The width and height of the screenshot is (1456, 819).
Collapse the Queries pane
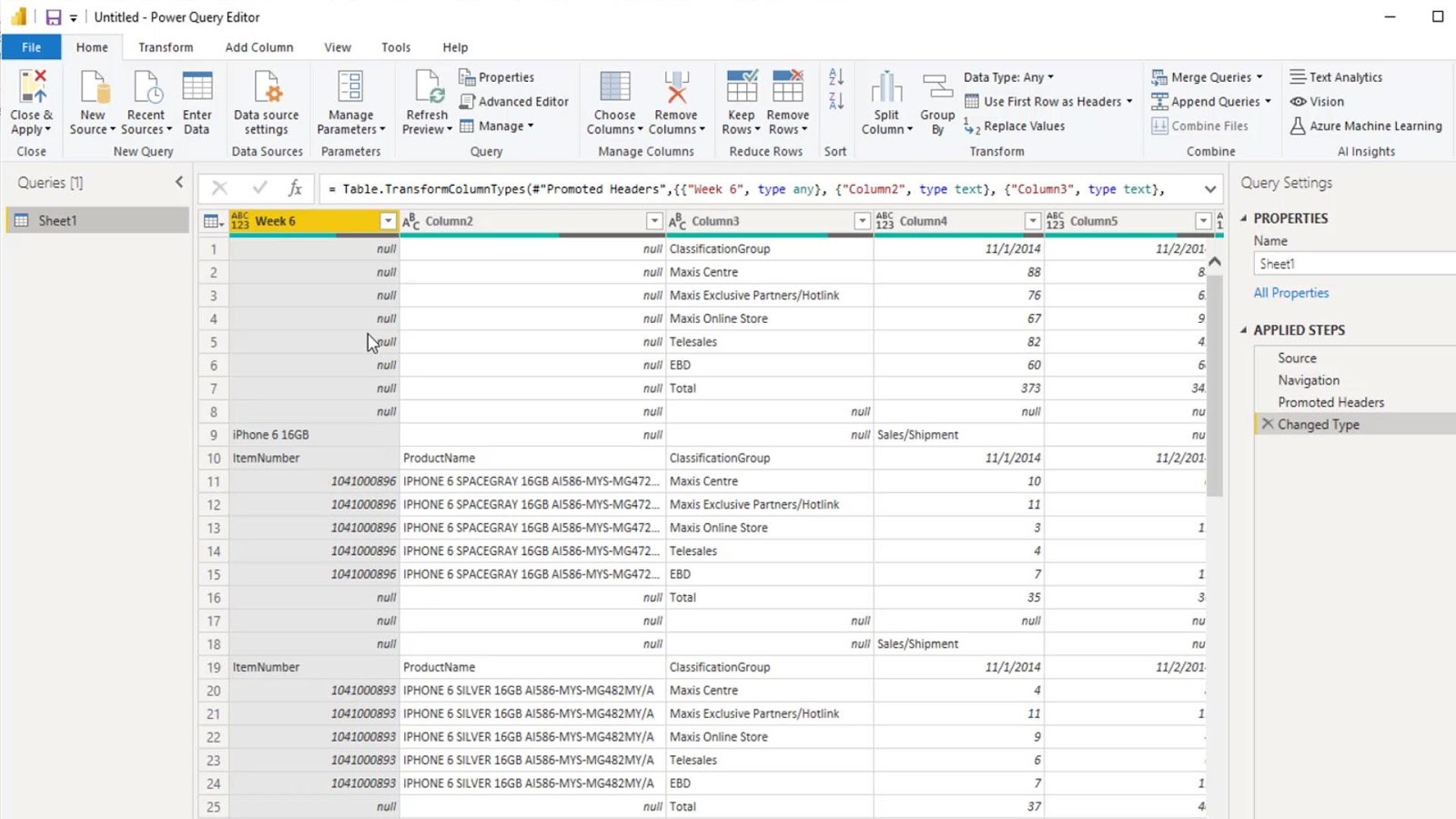tap(179, 183)
